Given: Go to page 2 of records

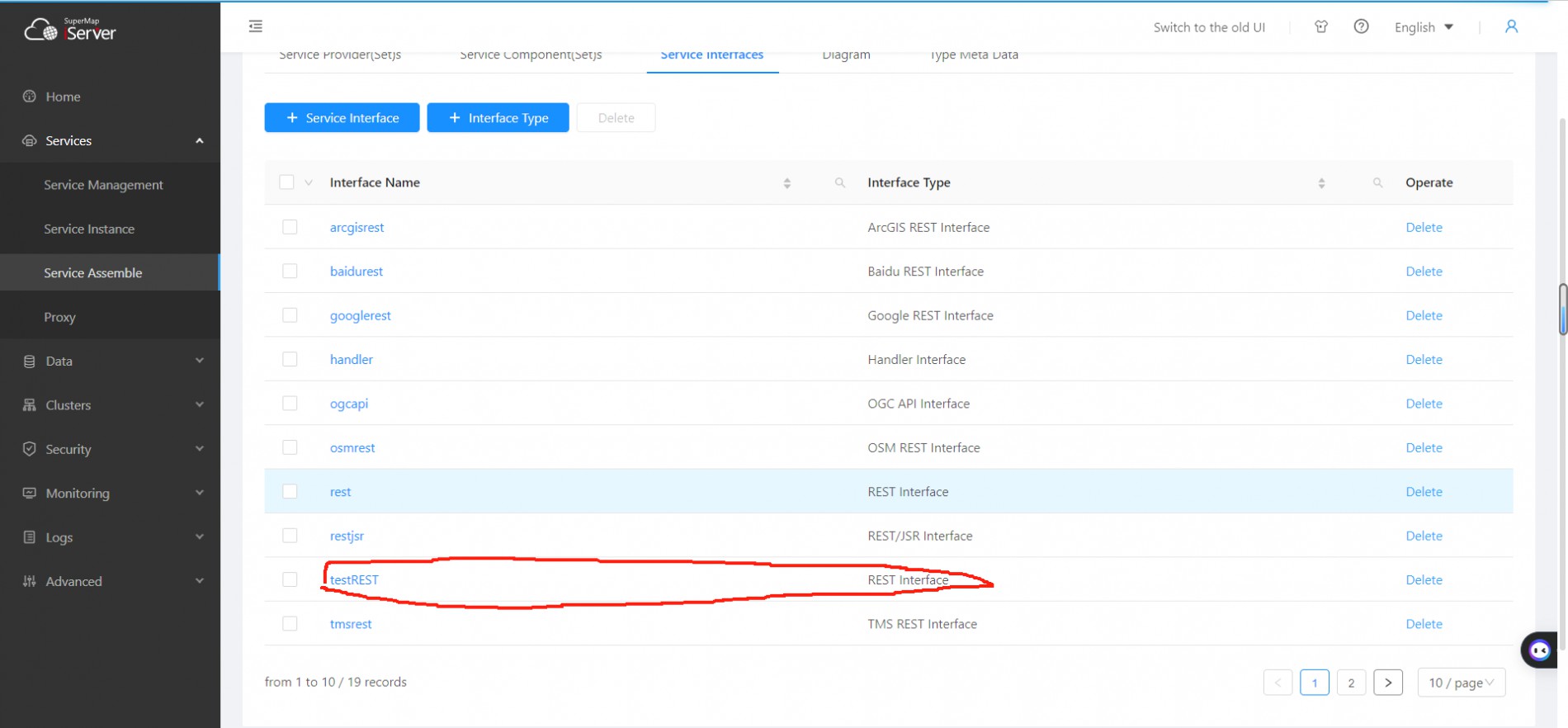Looking at the screenshot, I should click(x=1351, y=683).
